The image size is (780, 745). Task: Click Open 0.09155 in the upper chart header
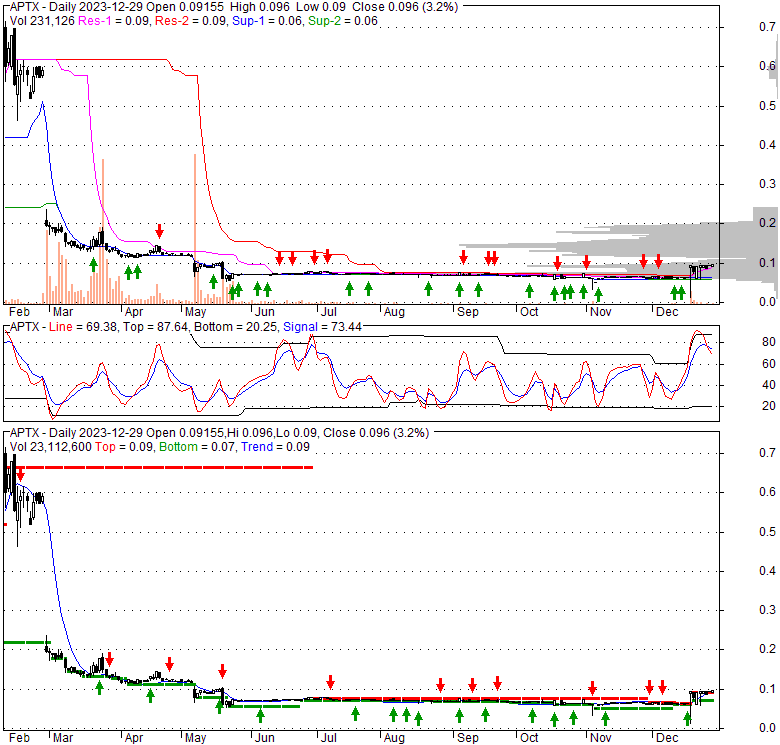pyautogui.click(x=185, y=7)
